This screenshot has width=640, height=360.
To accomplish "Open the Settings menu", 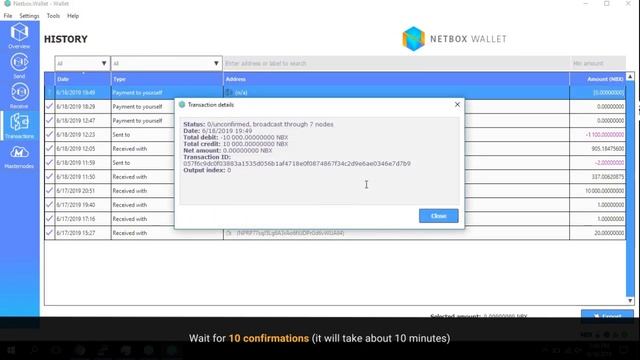I will click(x=29, y=16).
